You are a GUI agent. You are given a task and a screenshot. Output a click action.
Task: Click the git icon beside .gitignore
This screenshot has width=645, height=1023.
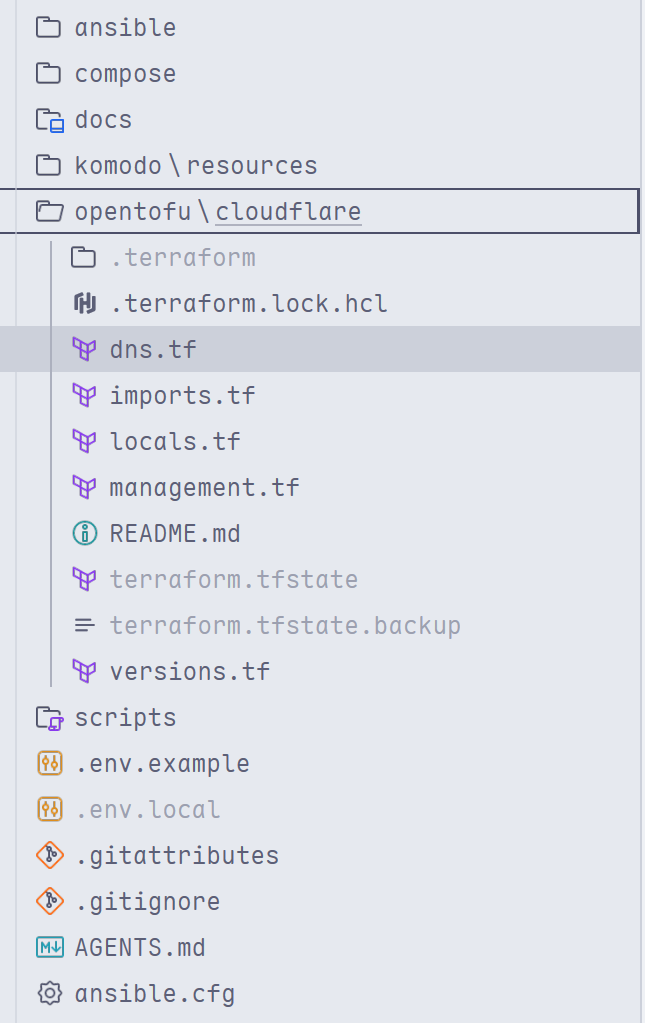point(50,901)
